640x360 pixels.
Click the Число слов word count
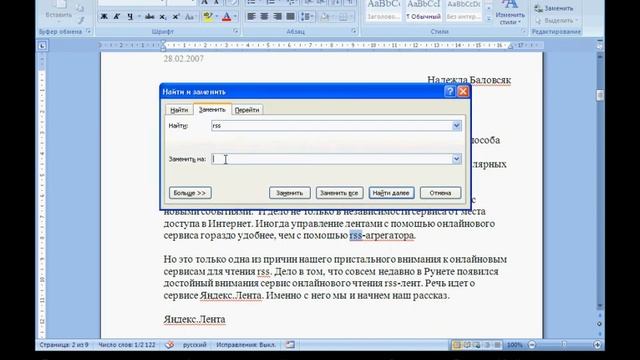point(127,345)
